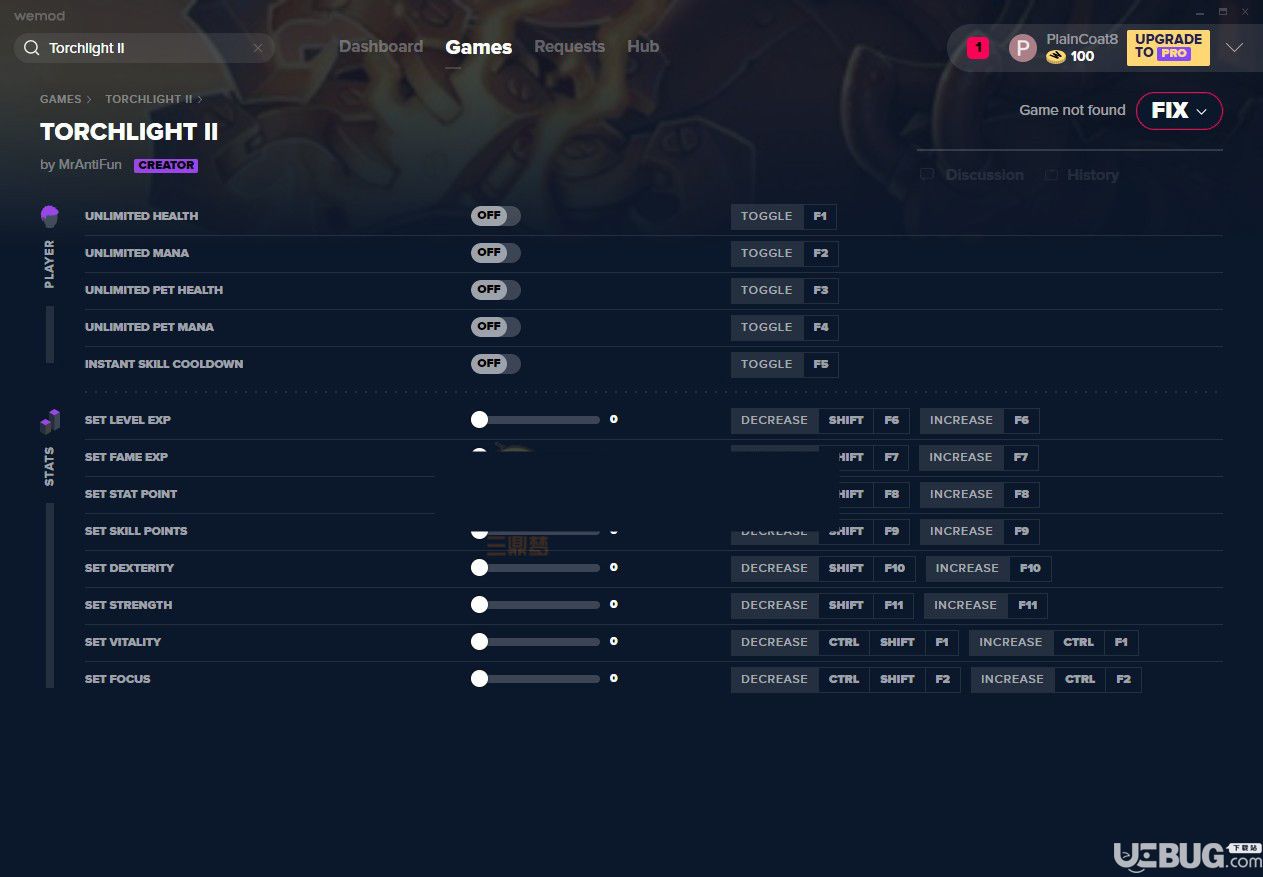Screen dimensions: 1263x877
Task: Click the Upgrade to Pro button
Action: click(x=1168, y=47)
